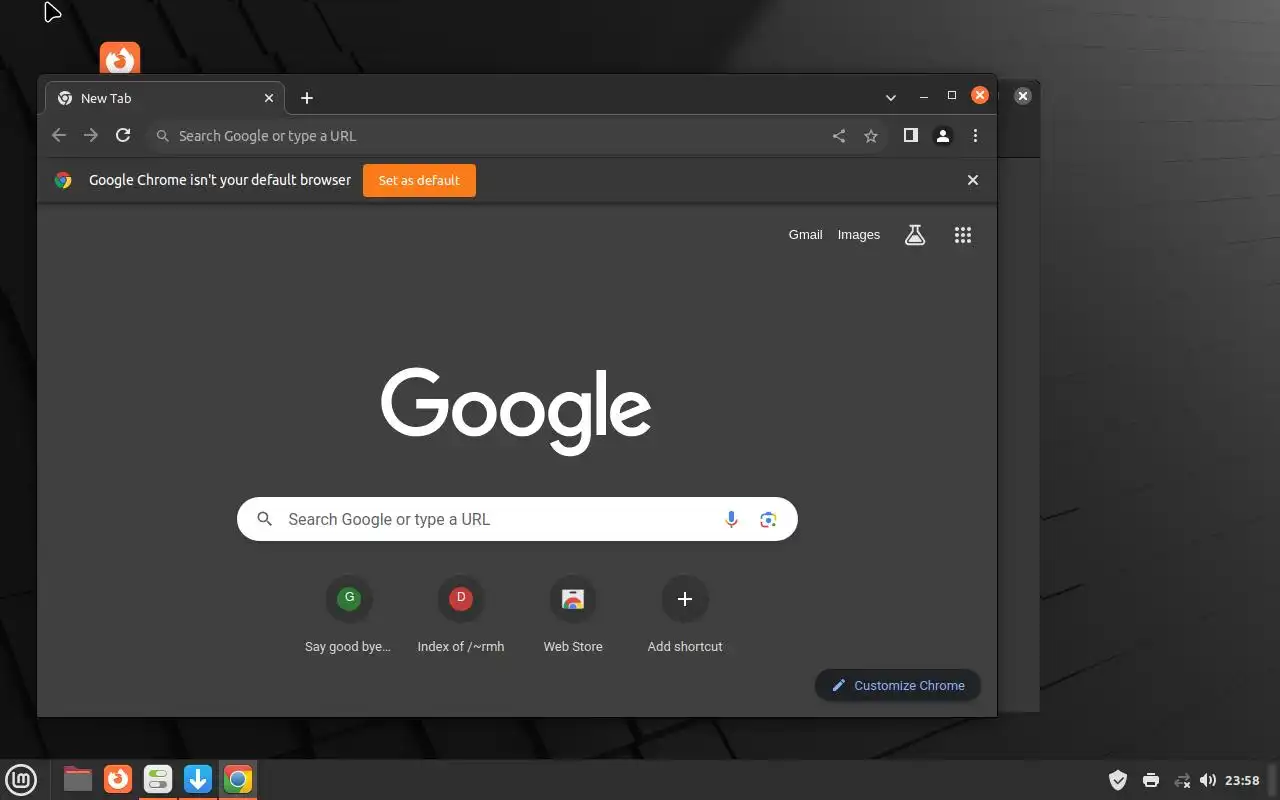Open the Gmail link
The image size is (1280, 800).
805,235
